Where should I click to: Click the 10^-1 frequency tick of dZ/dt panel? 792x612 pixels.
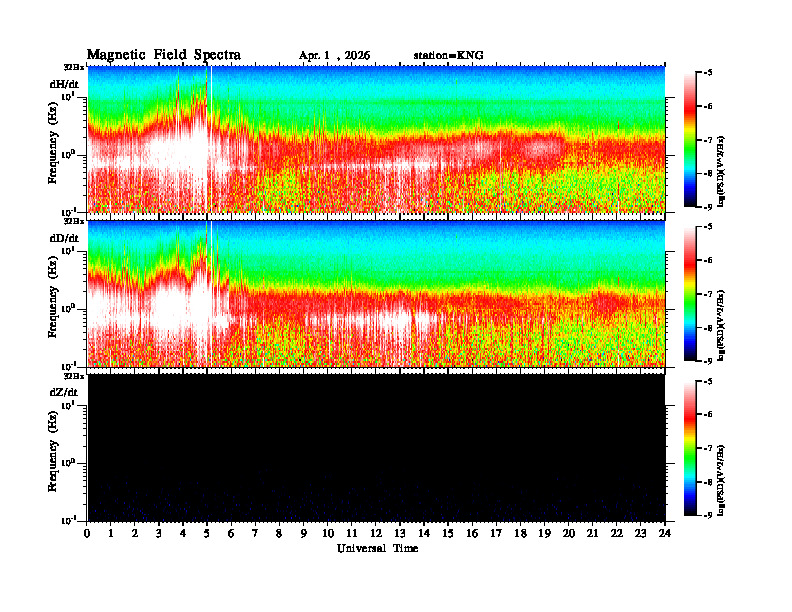click(68, 521)
